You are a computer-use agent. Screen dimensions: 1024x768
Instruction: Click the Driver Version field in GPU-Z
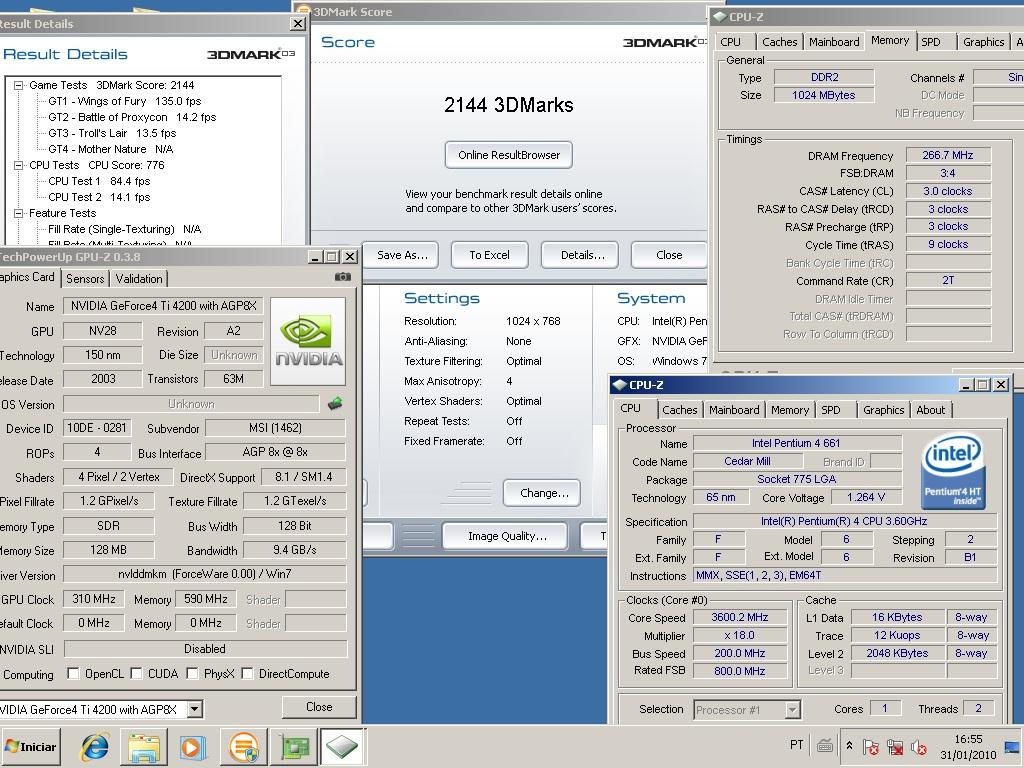204,574
